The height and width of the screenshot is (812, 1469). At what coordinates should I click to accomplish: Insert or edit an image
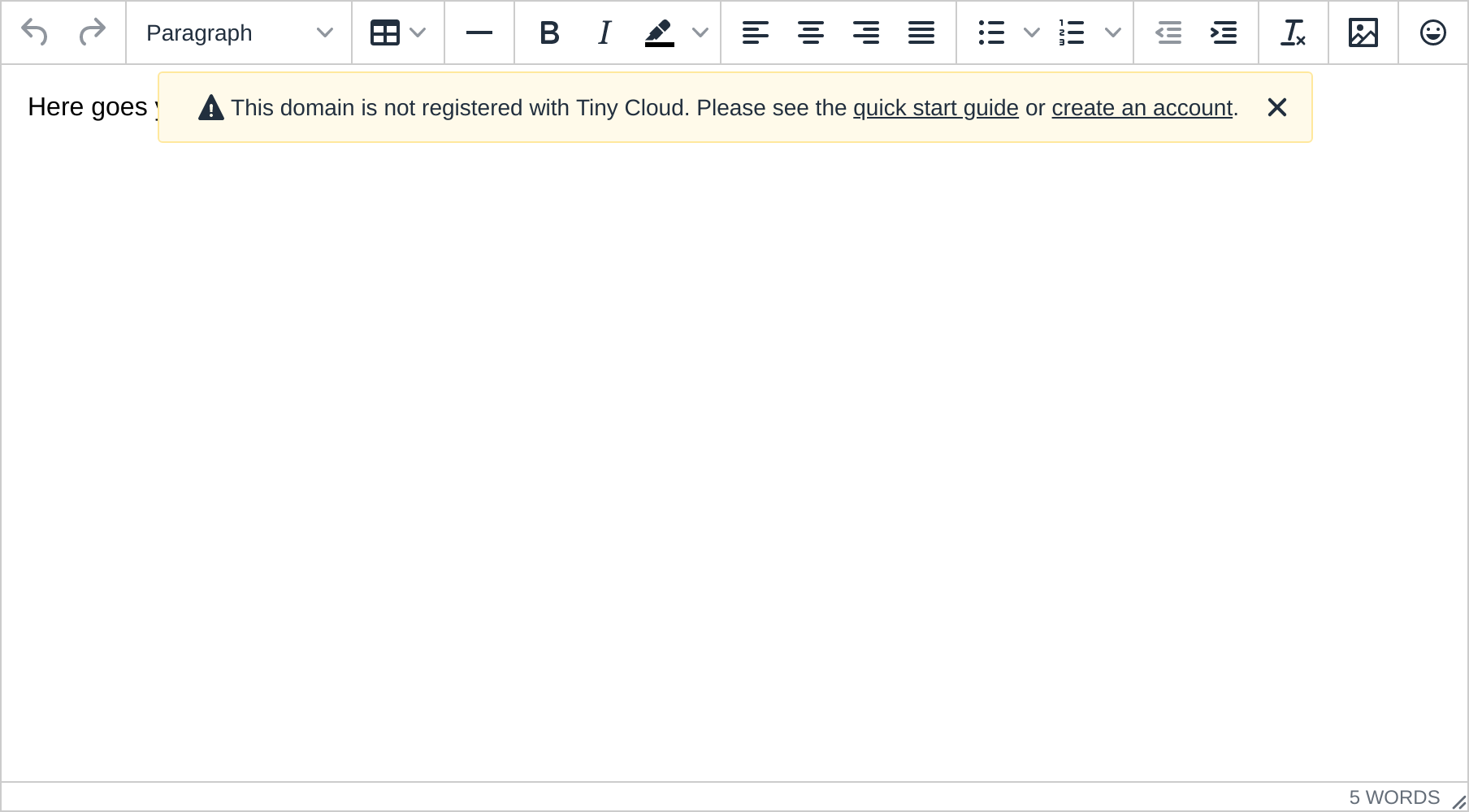[1363, 32]
